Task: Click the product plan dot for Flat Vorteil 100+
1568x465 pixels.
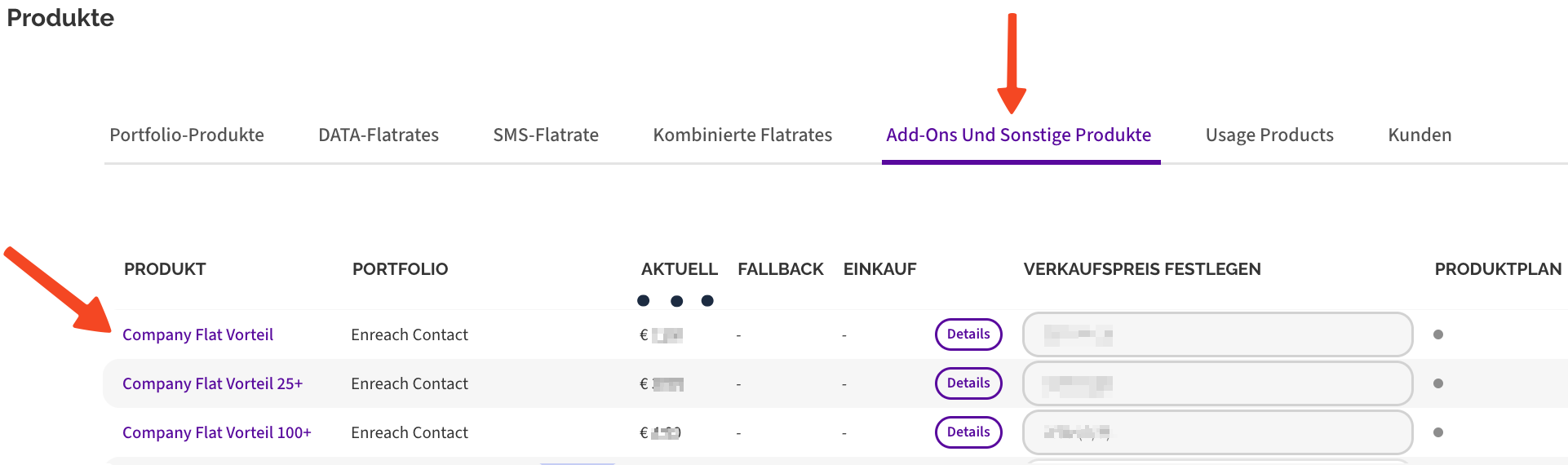Action: (1438, 432)
